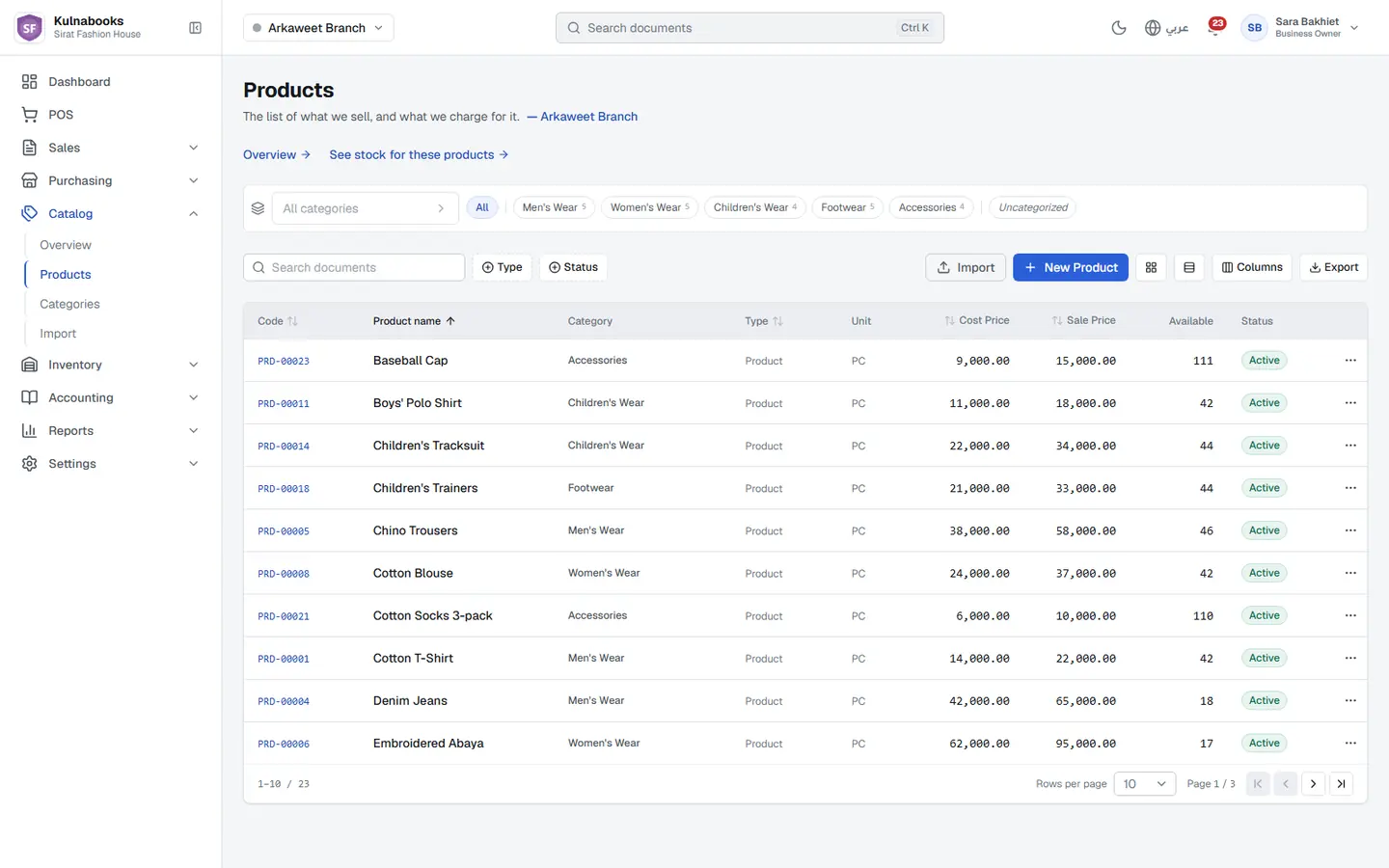1389x868 pixels.
Task: Collapse the sidebar panel icon
Action: tap(195, 28)
